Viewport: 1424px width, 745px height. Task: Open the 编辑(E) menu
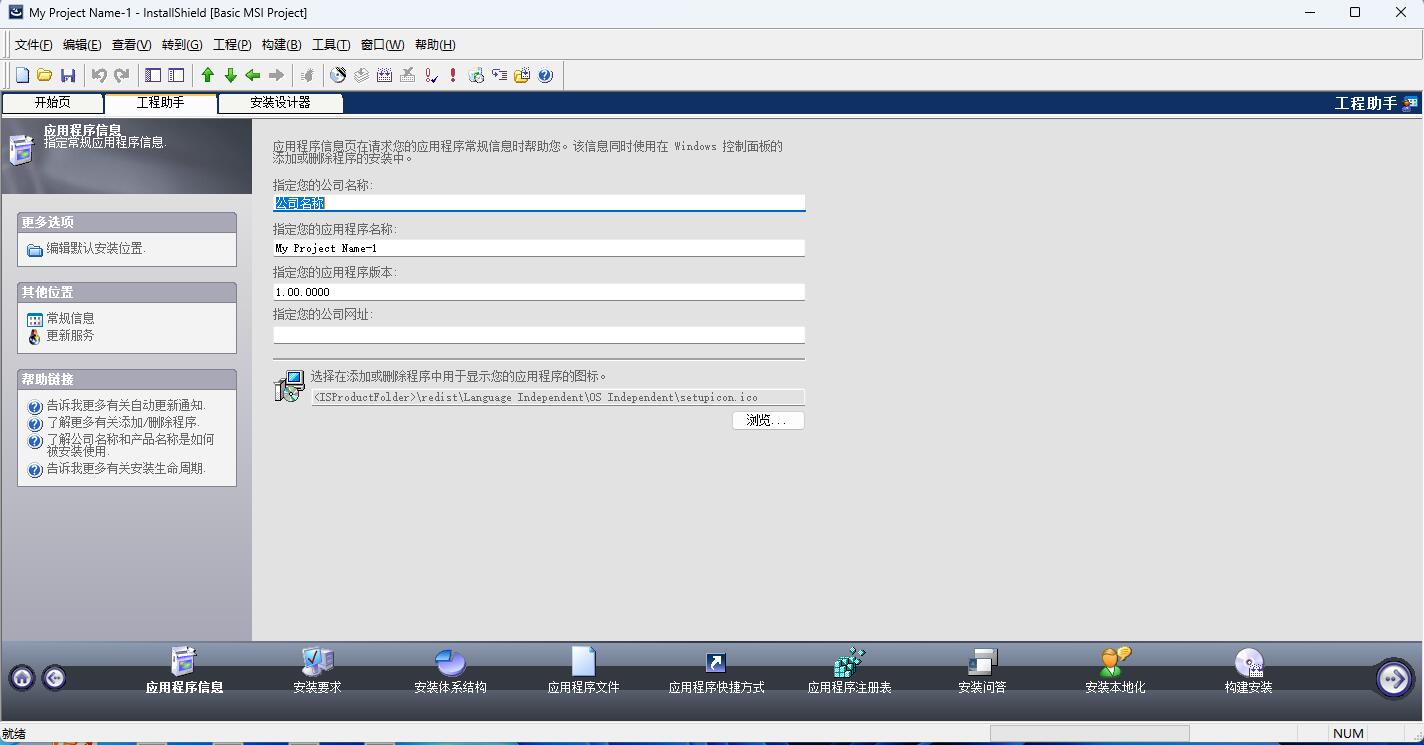(x=82, y=45)
